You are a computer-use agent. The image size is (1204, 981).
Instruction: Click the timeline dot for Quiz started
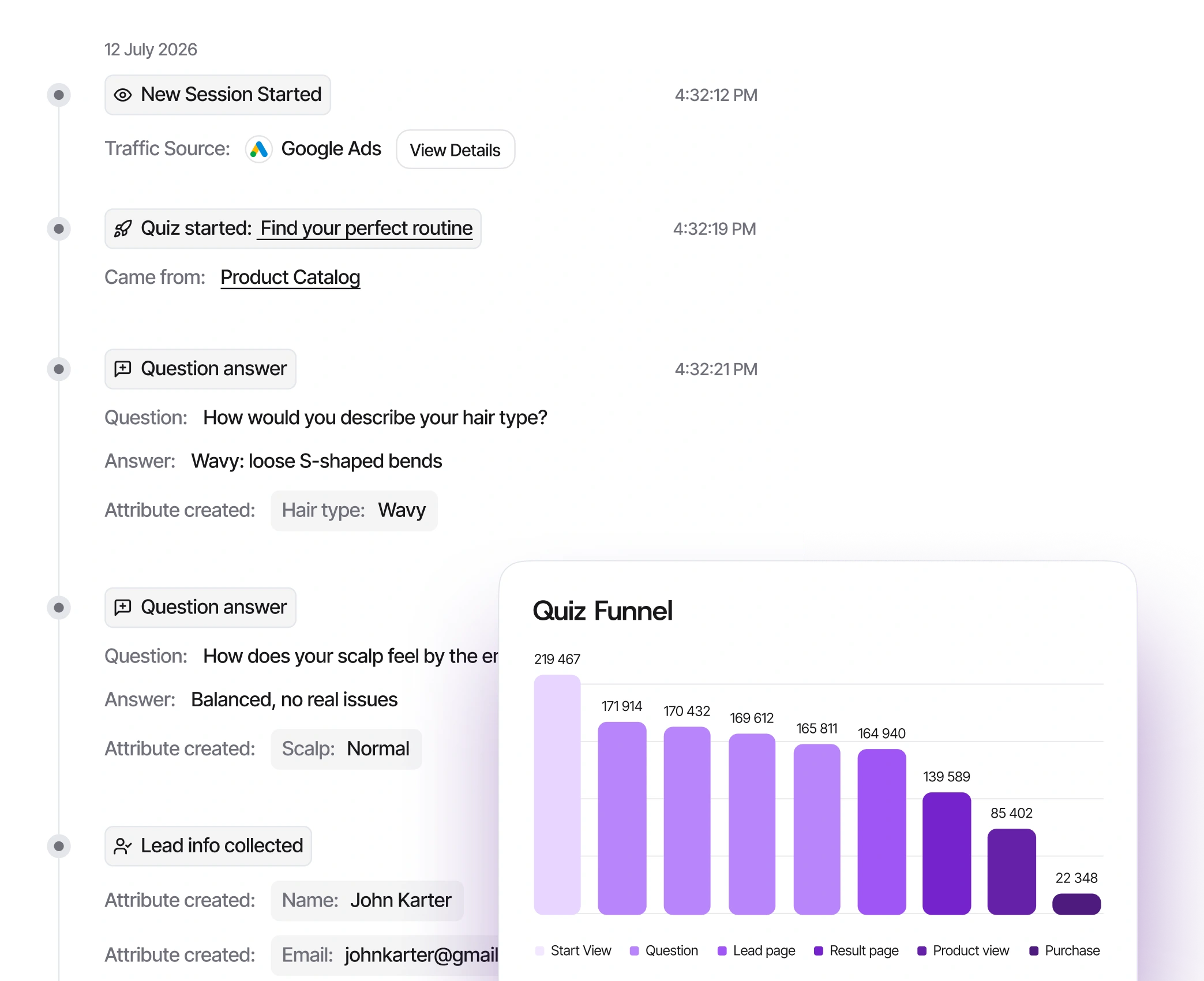[x=59, y=229]
